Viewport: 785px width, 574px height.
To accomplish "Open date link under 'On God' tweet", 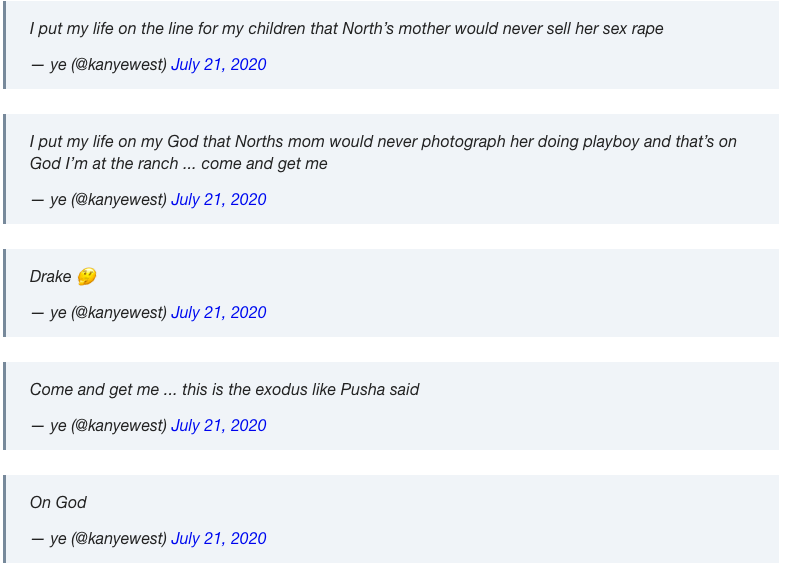I will pyautogui.click(x=218, y=538).
